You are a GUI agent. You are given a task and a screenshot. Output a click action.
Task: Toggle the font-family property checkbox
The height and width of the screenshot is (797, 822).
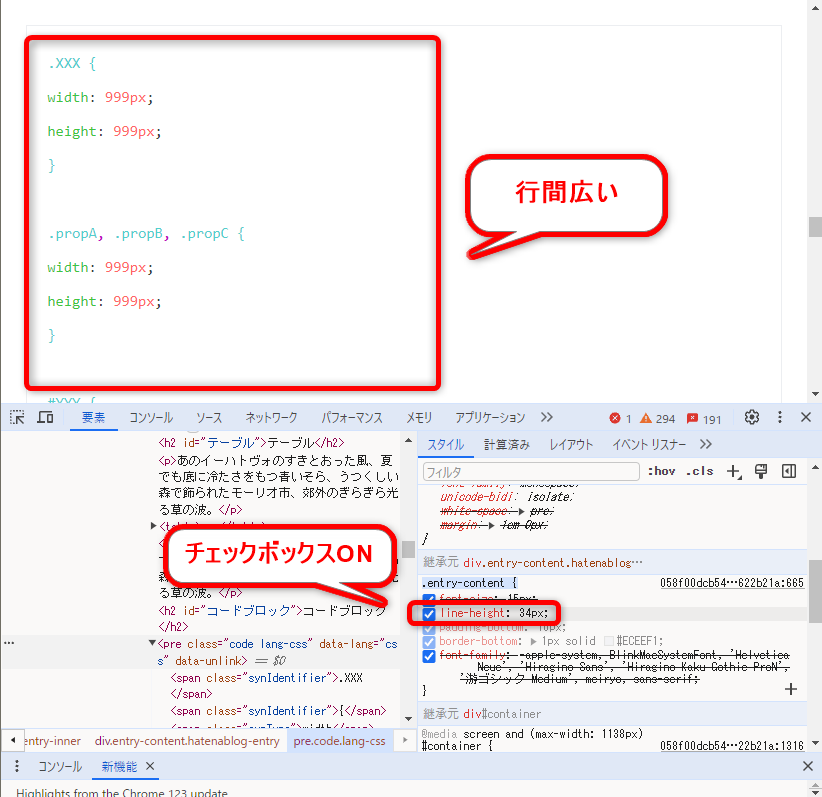click(x=429, y=656)
